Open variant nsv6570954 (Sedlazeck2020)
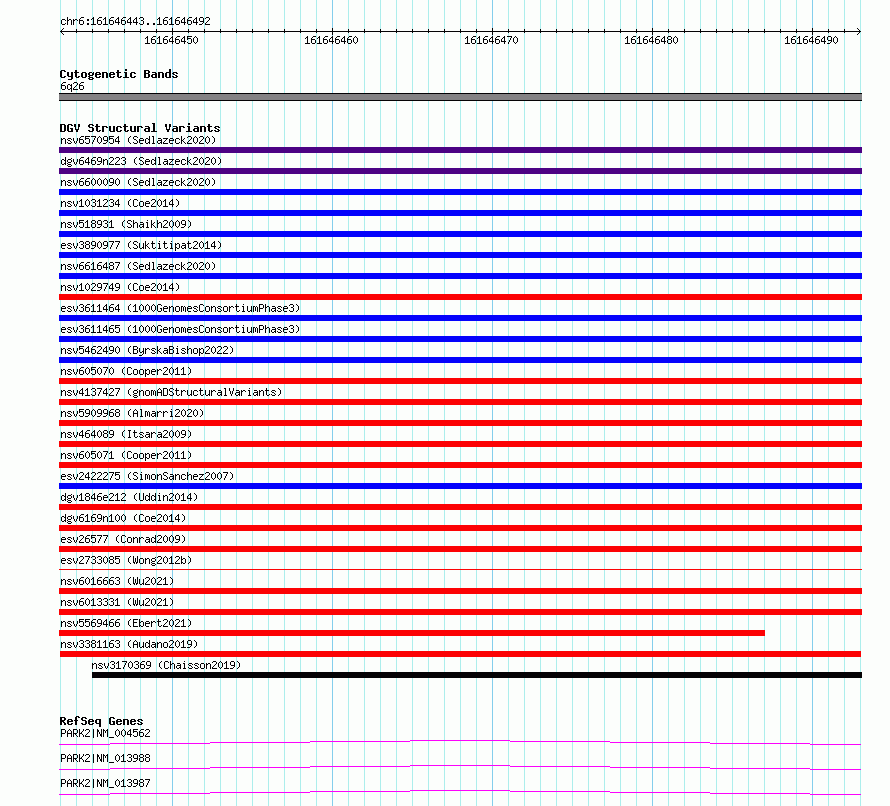This screenshot has height=806, width=890. [138, 140]
